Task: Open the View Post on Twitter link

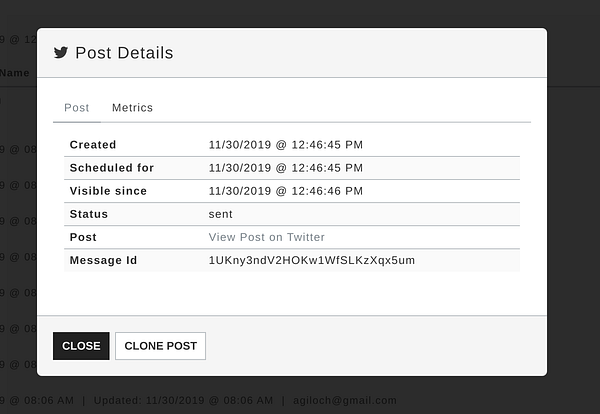Action: pos(267,237)
